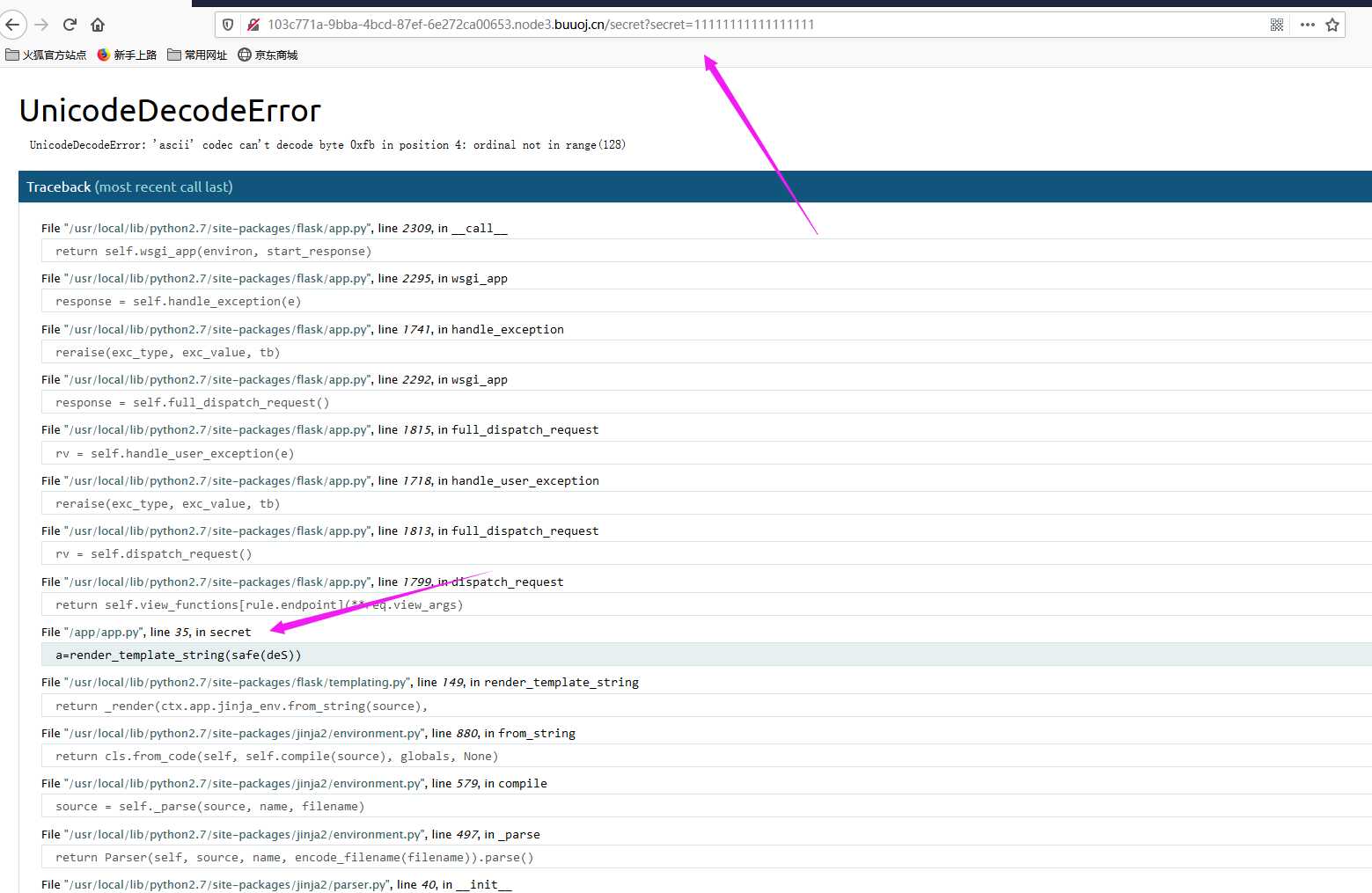Click code line return self.wsgi_app(environ, start_response)
This screenshot has width=1372, height=893.
pos(707,252)
